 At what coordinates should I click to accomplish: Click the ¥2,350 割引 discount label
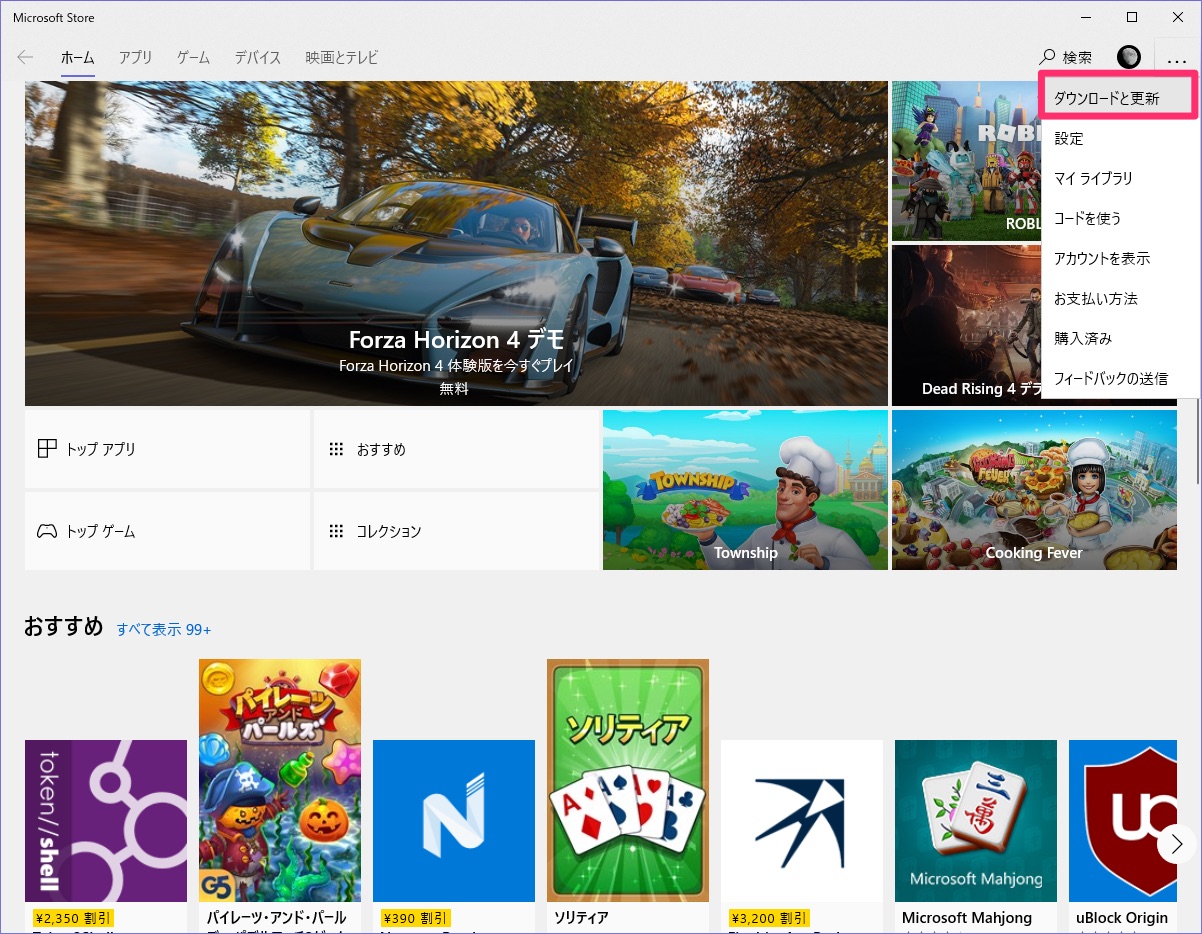click(x=72, y=918)
